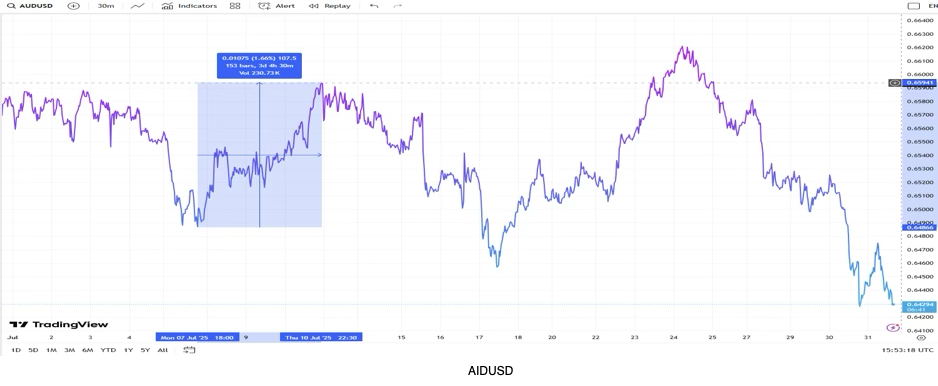
Task: Click the 0.66400 price scale label
Action: point(920,20)
